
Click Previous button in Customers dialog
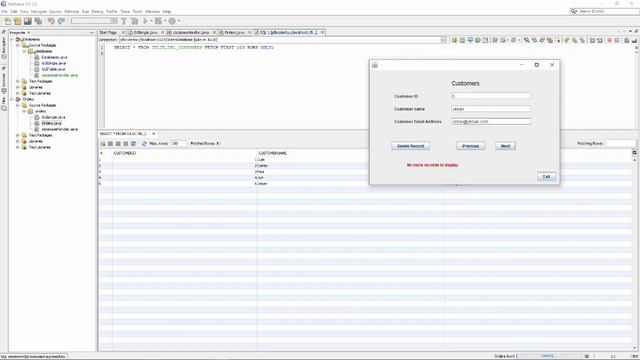(x=471, y=146)
